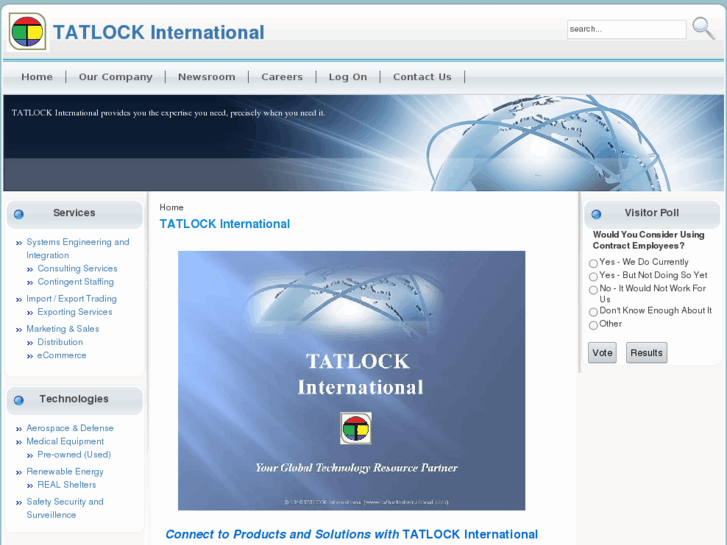View poll with the Results button
The height and width of the screenshot is (545, 727).
[646, 353]
